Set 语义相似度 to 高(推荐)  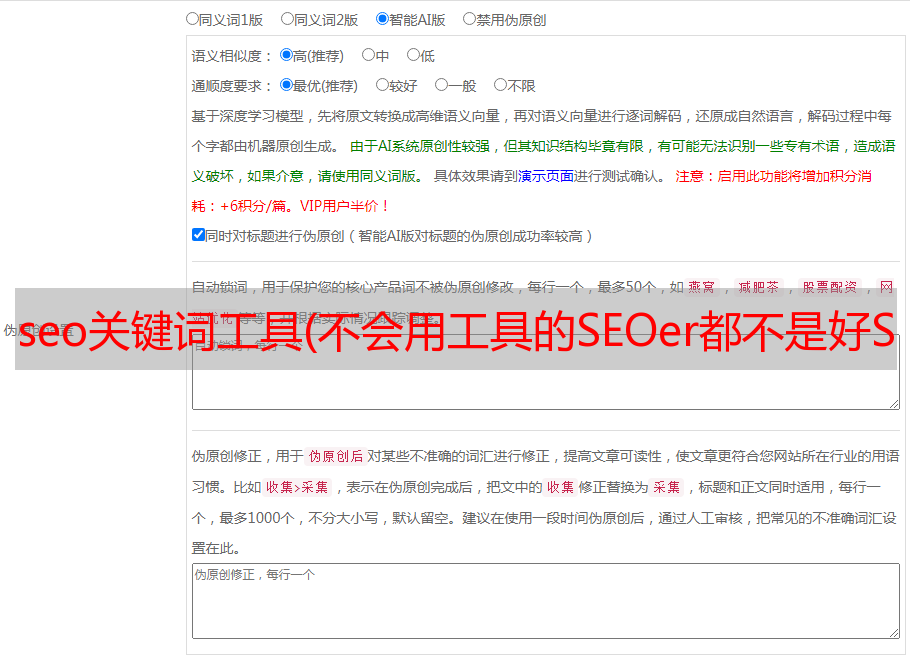coord(286,56)
